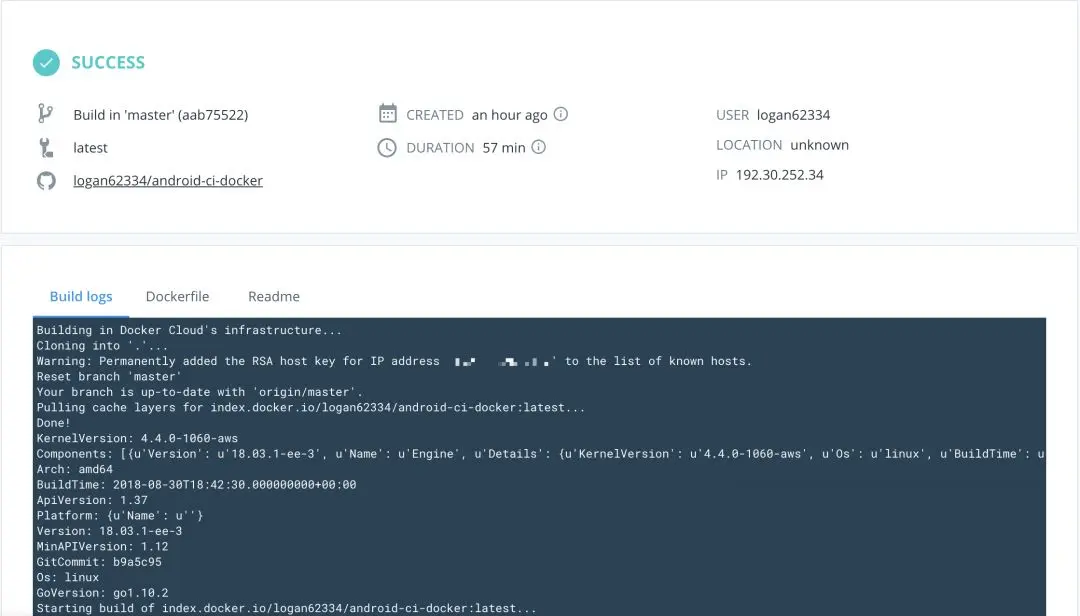Image resolution: width=1080 pixels, height=616 pixels.
Task: Switch to the Readme tab
Action: [273, 296]
